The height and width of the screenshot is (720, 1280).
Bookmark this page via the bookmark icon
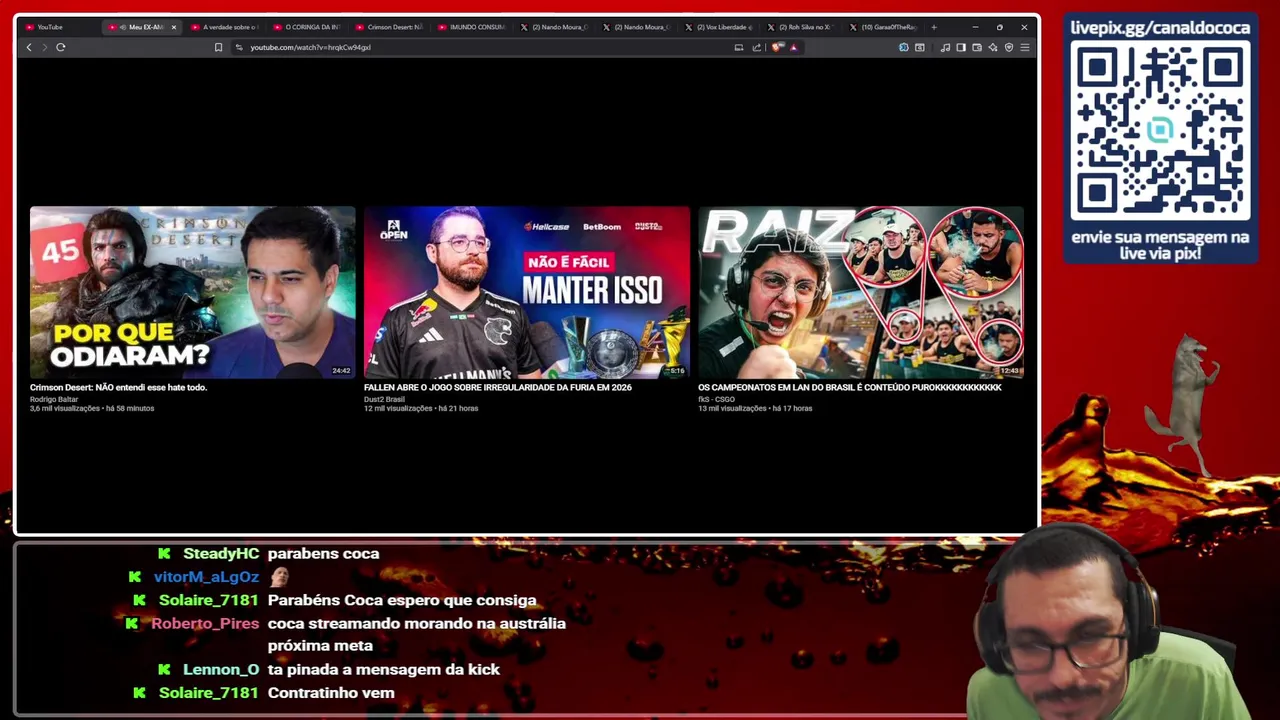pyautogui.click(x=218, y=47)
